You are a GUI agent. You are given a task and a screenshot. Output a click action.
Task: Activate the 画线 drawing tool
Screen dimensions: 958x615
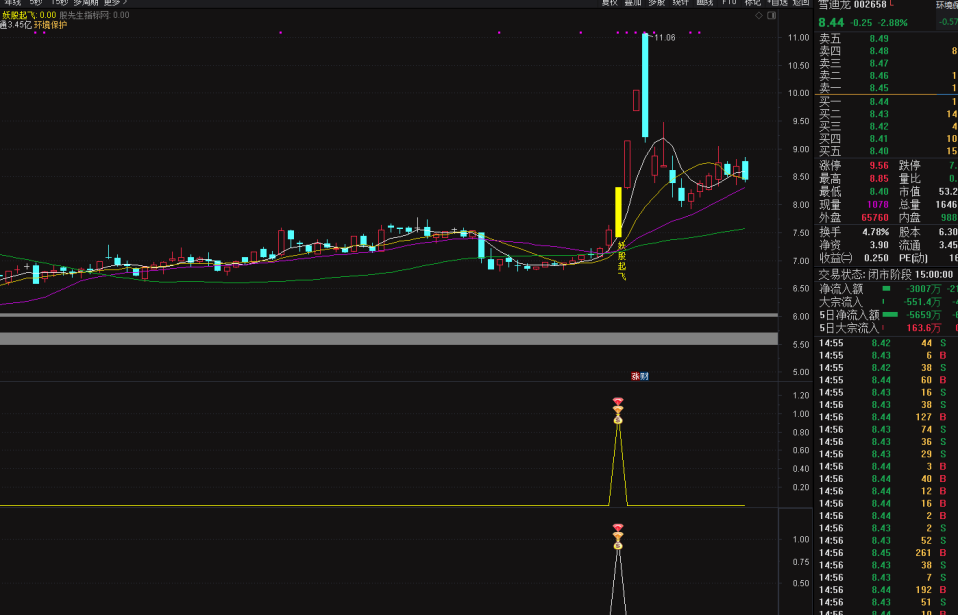(x=705, y=2)
